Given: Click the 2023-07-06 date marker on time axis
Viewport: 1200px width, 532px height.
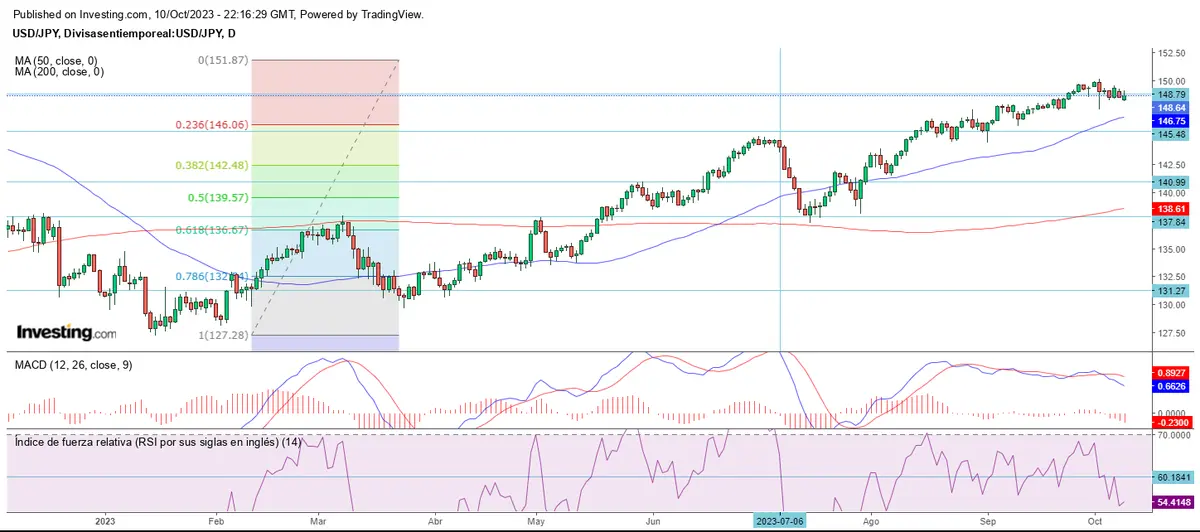Looking at the screenshot, I should [780, 522].
